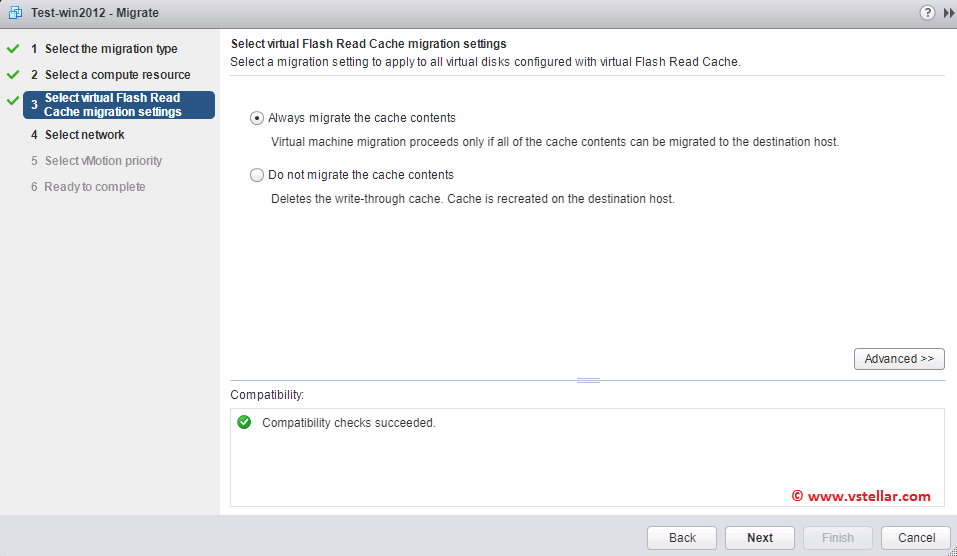Screen dimensions: 957x556
Task: Click the compatibility panel resize handle
Action: click(x=588, y=381)
